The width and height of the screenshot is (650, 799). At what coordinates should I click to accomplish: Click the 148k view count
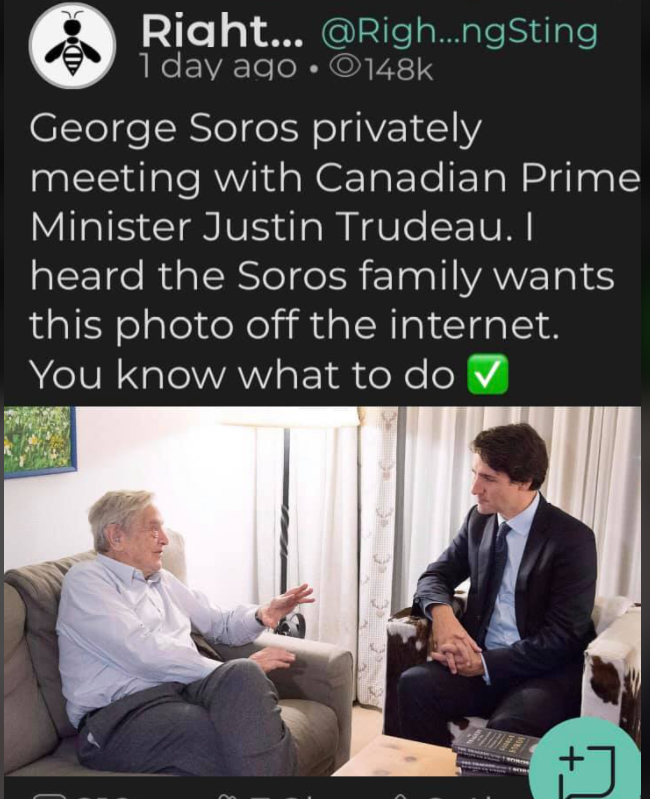397,68
